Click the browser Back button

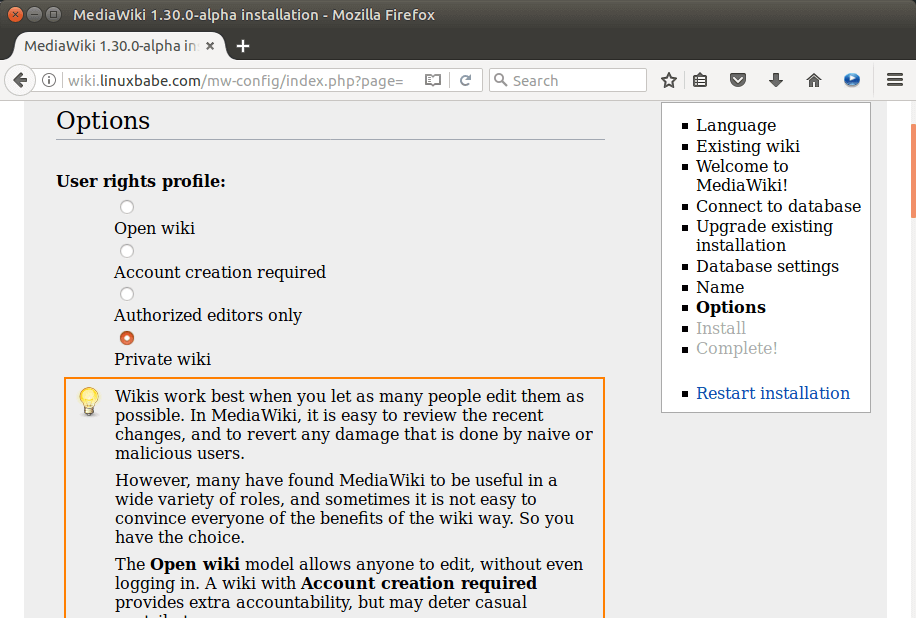[19, 81]
